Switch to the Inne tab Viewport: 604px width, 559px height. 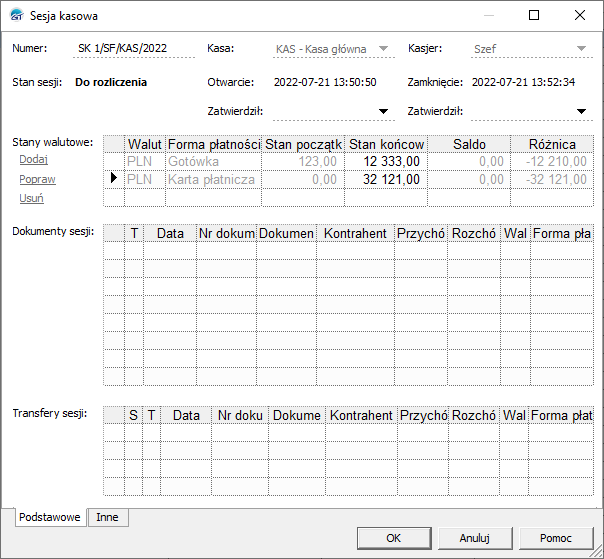pyautogui.click(x=108, y=517)
